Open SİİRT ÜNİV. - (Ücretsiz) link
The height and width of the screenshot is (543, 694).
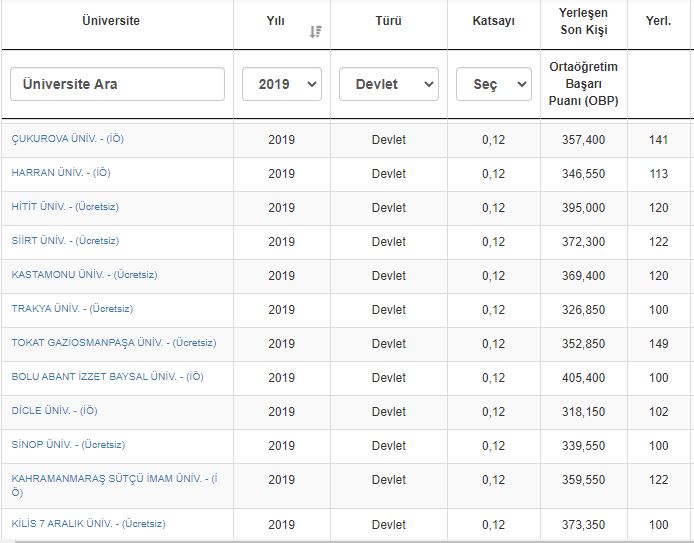tap(65, 241)
